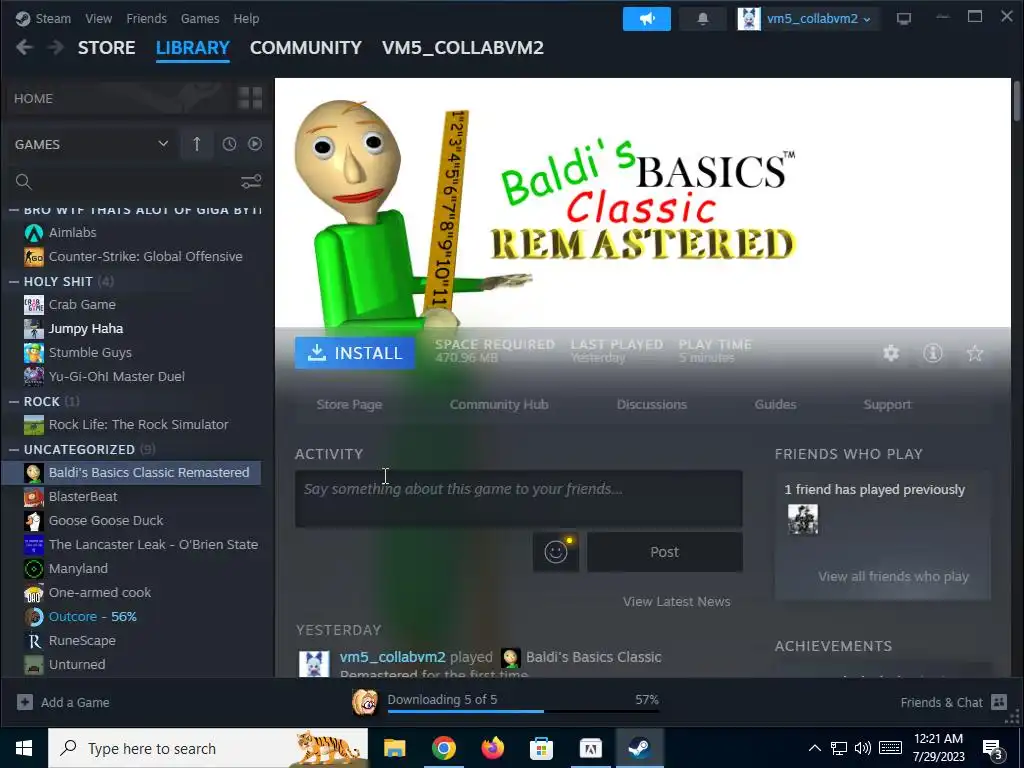Collapse the BRO WTF collection header
1024x768 pixels.
(x=14, y=210)
